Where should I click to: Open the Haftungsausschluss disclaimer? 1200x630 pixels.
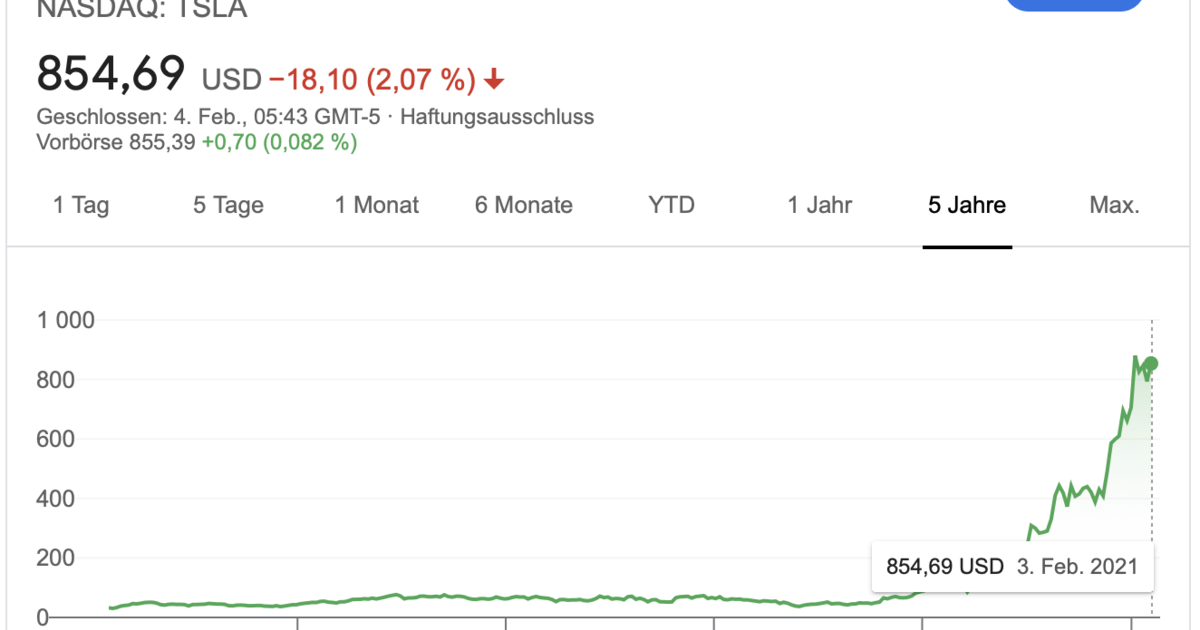500,116
